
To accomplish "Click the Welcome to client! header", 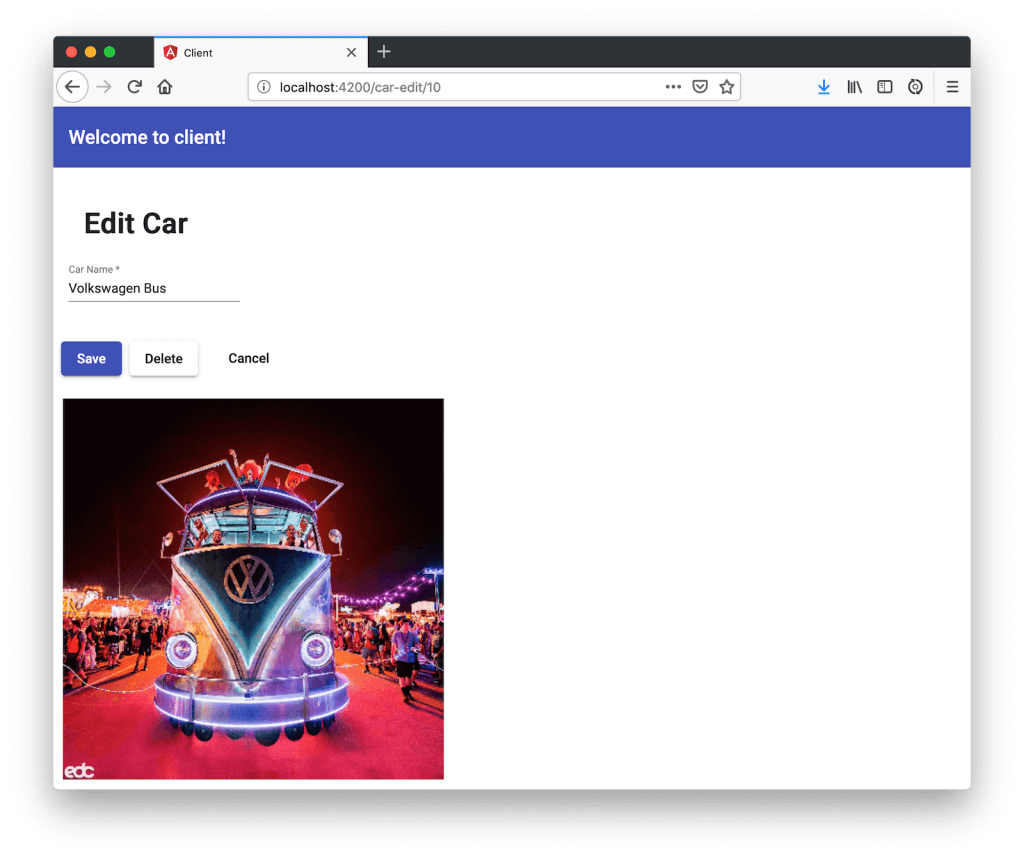I will click(x=147, y=137).
